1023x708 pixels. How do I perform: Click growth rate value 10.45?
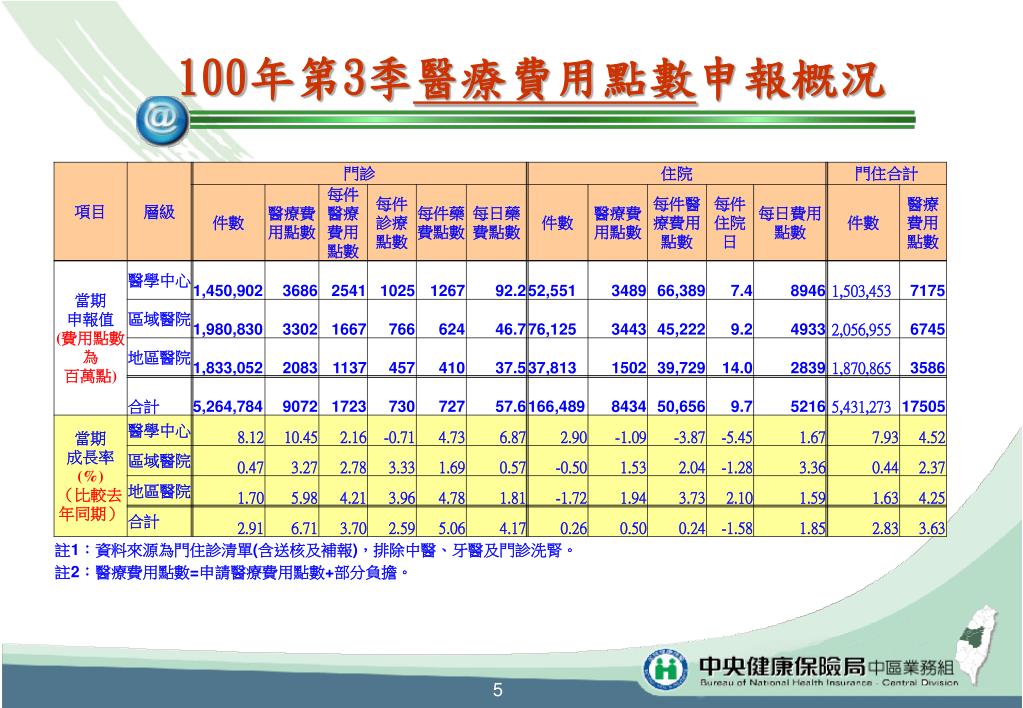click(x=301, y=437)
